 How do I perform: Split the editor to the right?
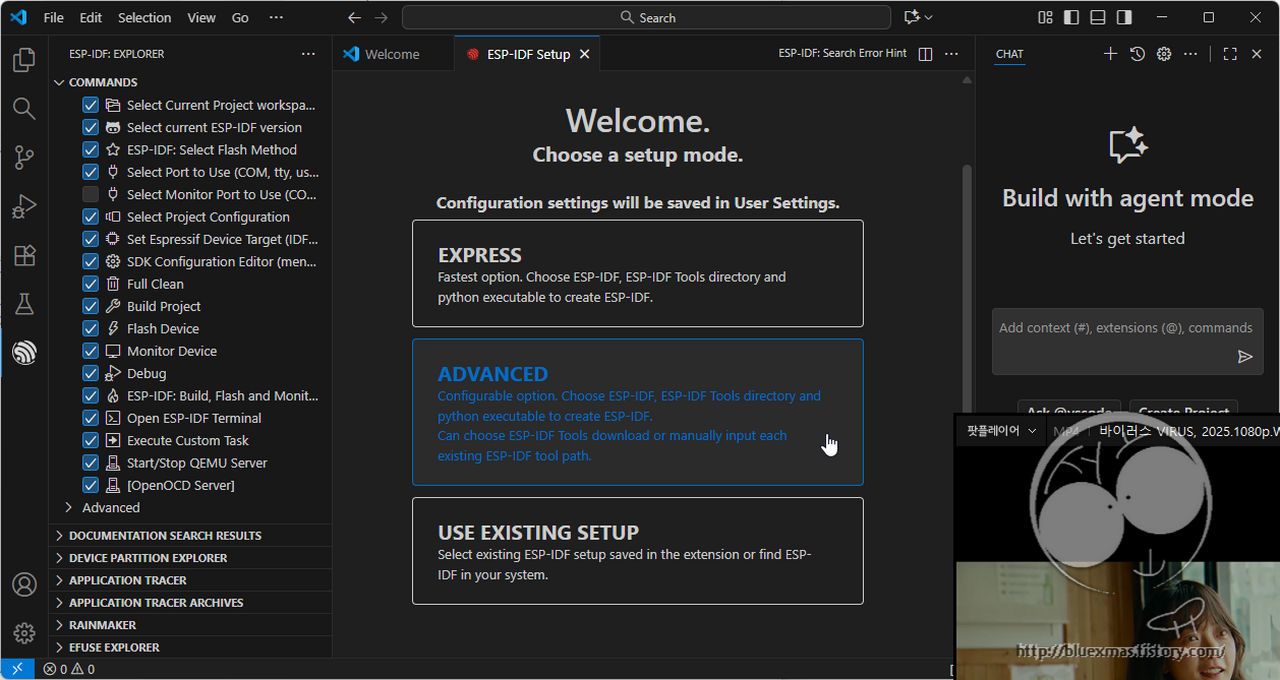[925, 54]
